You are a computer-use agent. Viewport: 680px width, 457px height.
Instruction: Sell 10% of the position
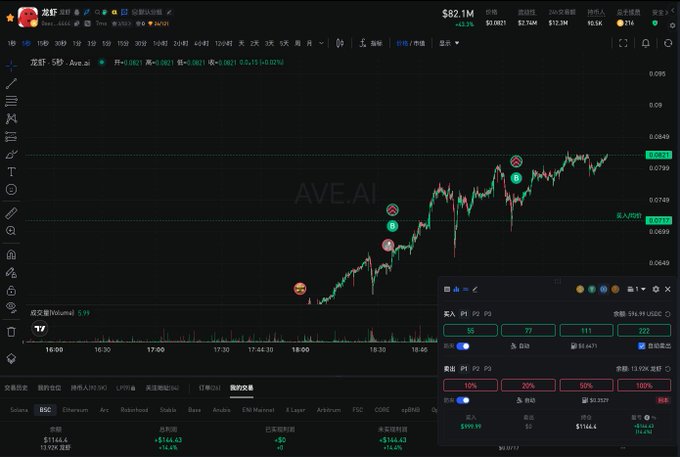[471, 385]
